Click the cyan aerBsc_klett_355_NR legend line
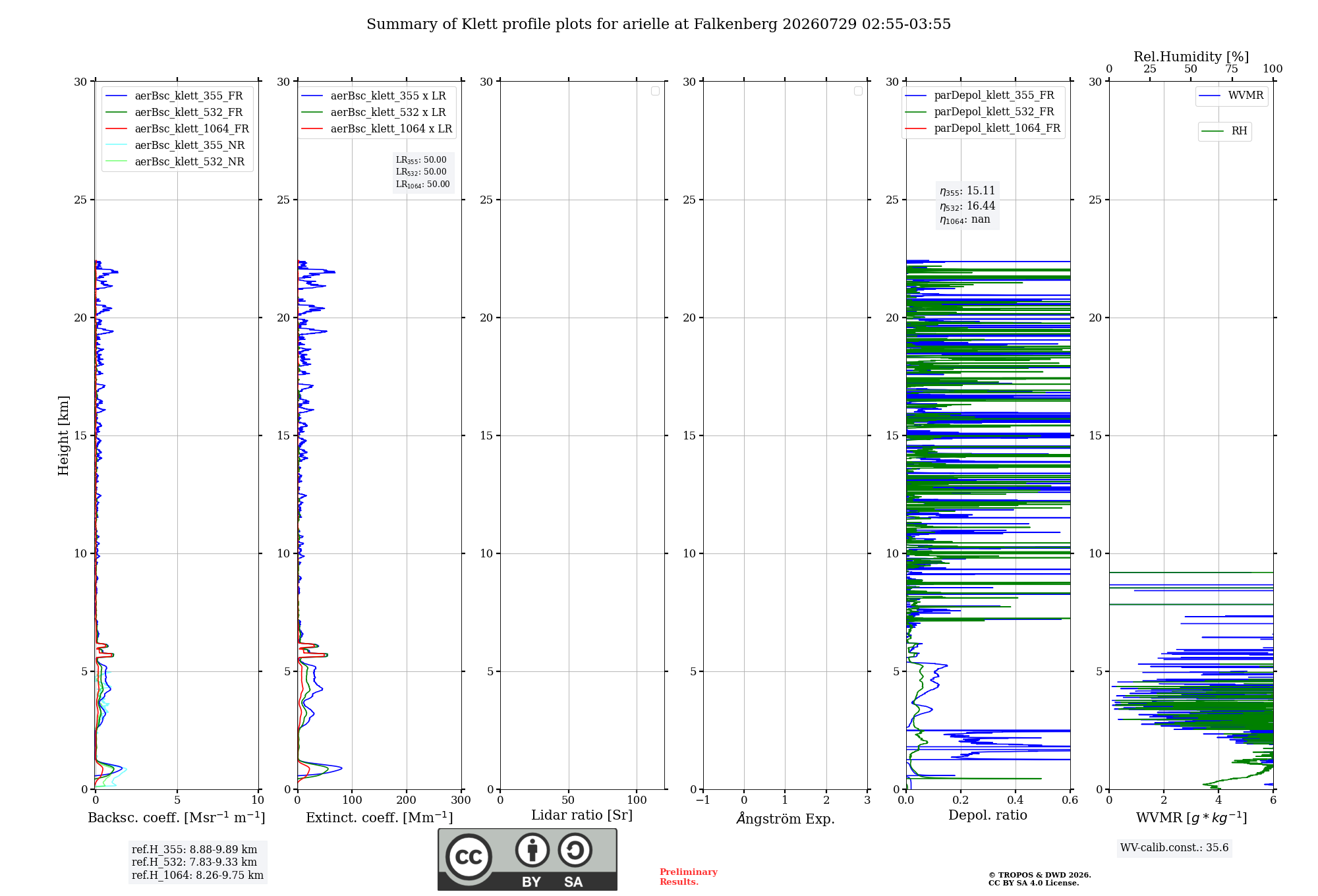 pos(117,146)
